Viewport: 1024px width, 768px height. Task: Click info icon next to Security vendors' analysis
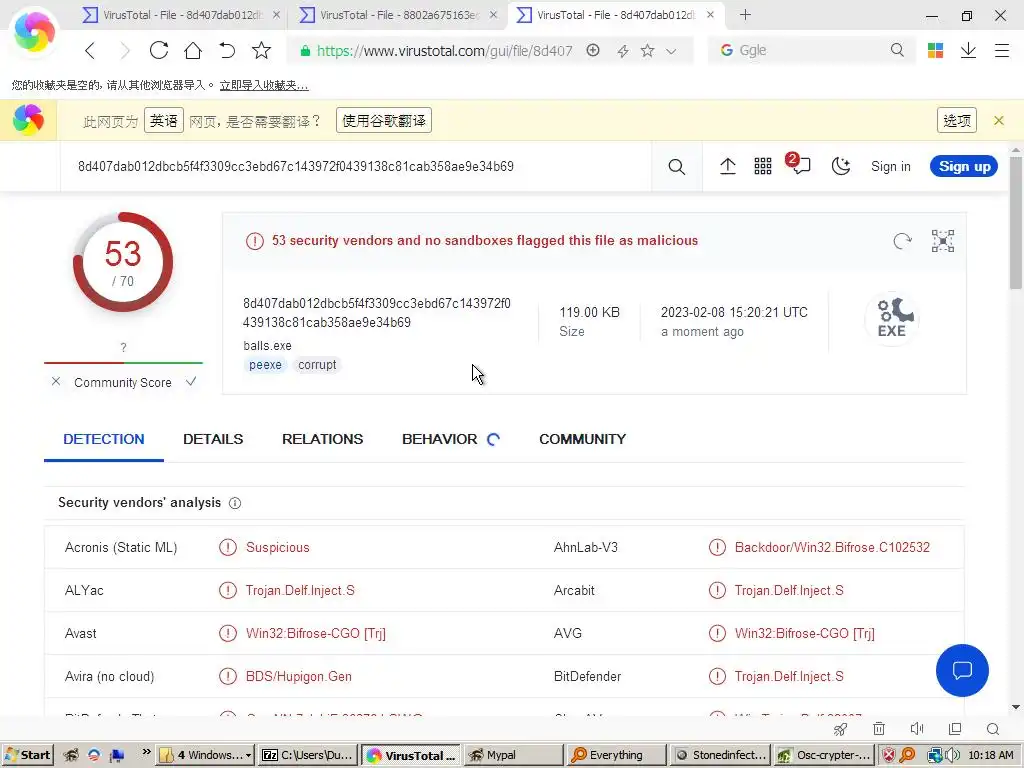(235, 503)
